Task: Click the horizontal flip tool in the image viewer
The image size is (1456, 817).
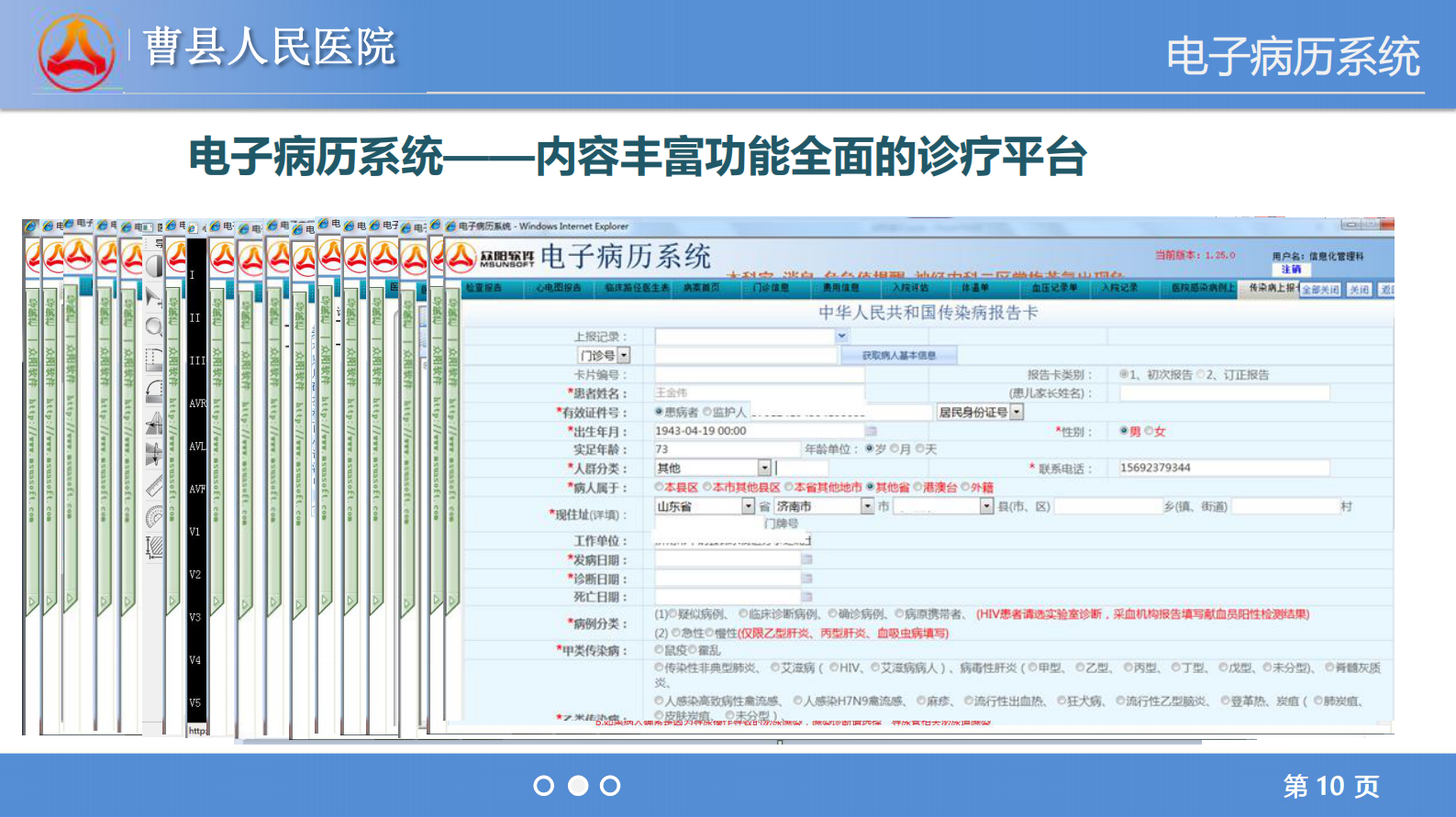Action: 154,423
